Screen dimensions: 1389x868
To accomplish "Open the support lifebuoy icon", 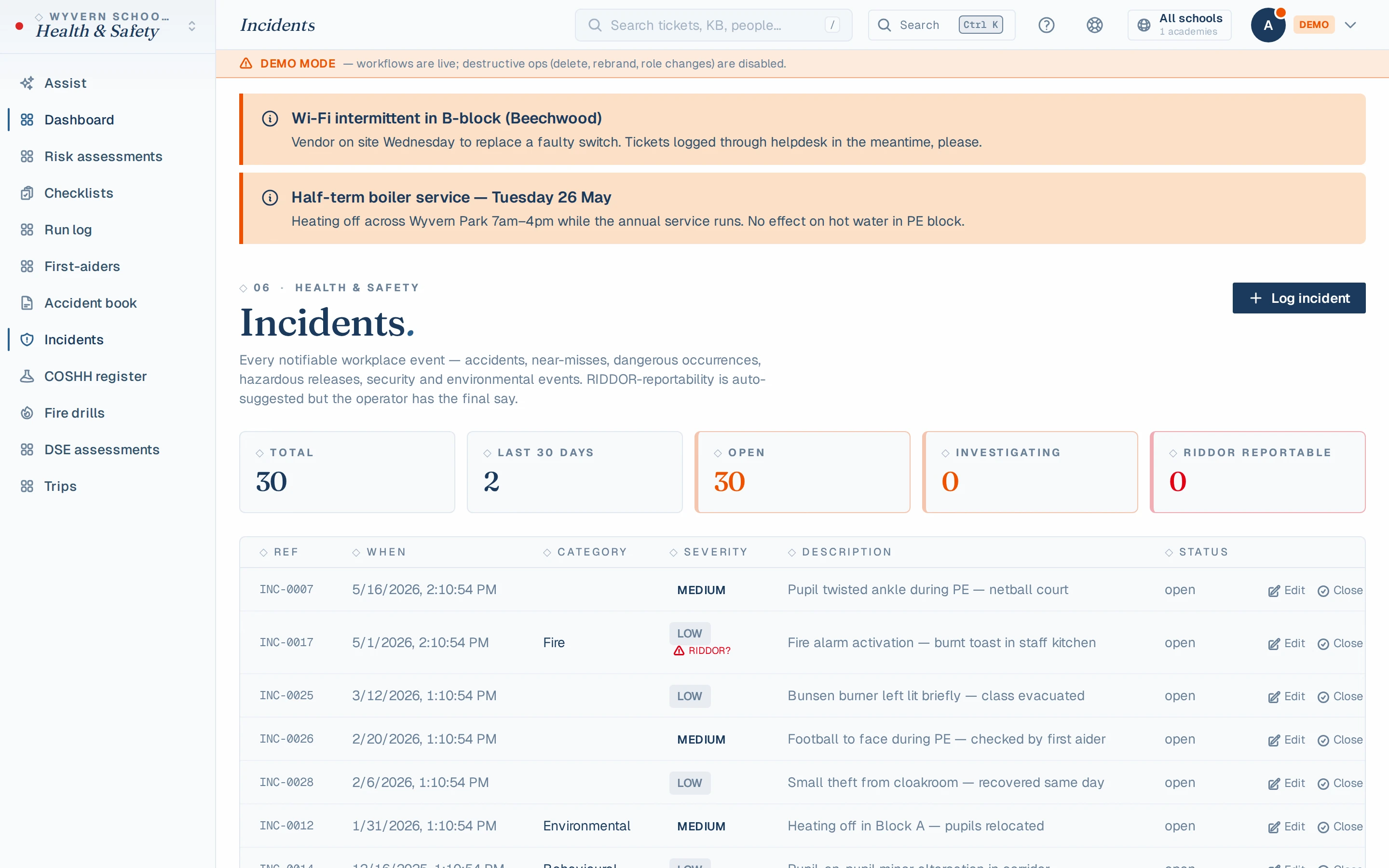I will (1094, 25).
